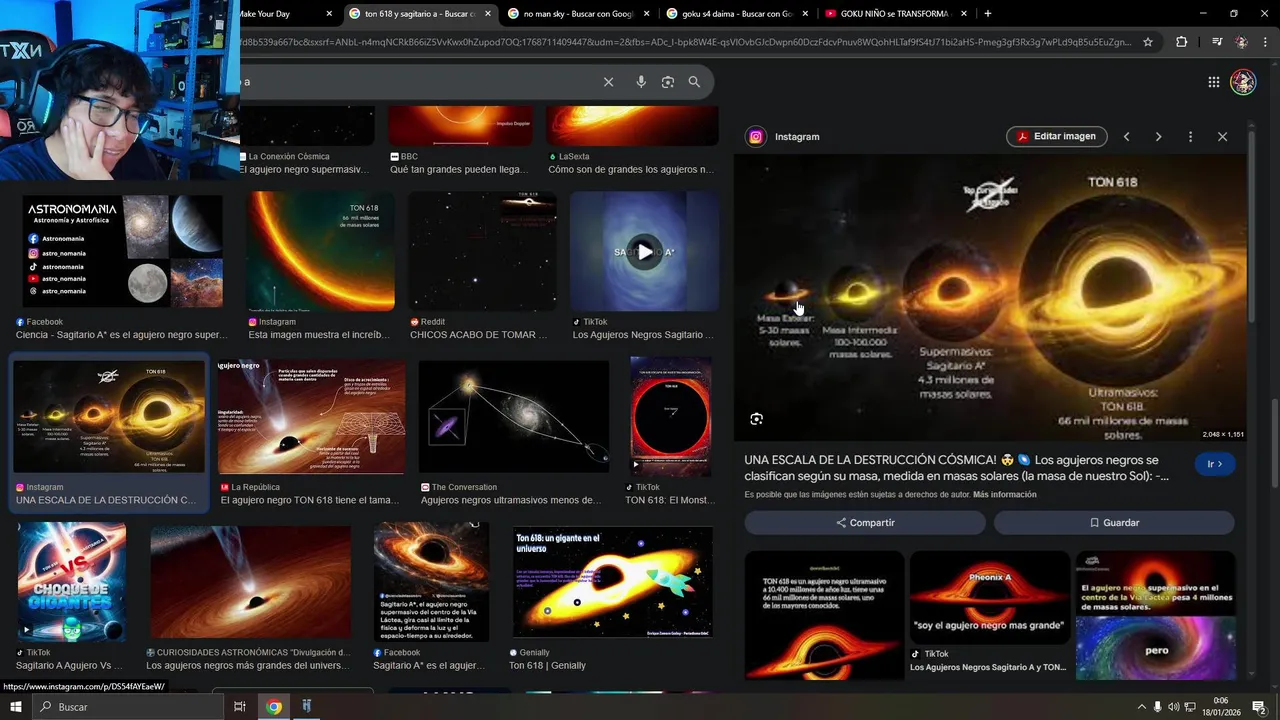Open a new Chrome tab

pos(987,14)
